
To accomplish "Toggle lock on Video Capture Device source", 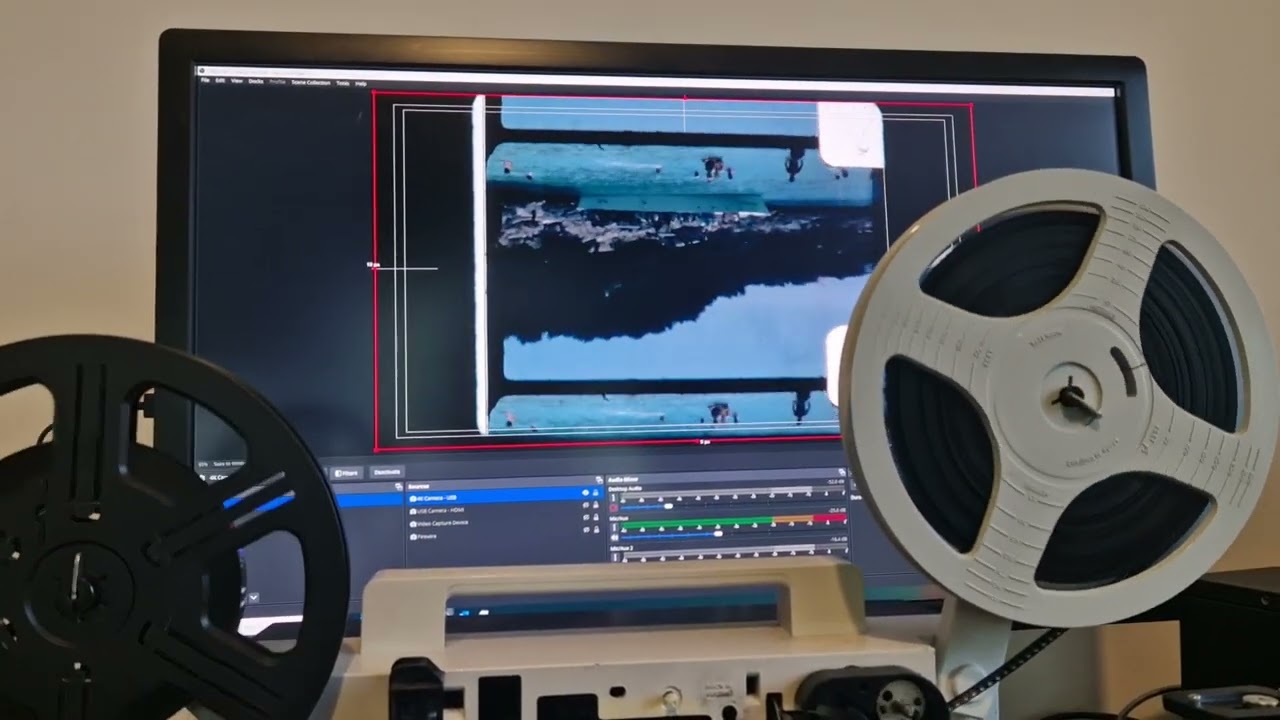I will tap(596, 517).
